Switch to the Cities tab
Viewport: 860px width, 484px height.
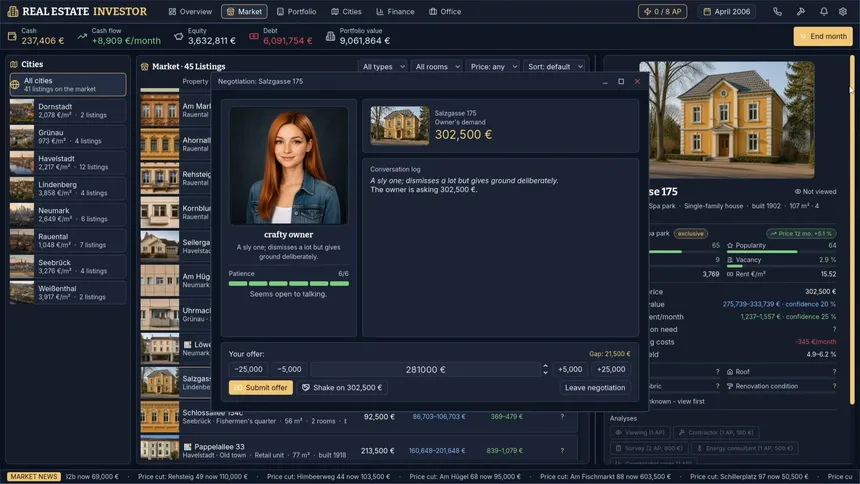click(346, 12)
